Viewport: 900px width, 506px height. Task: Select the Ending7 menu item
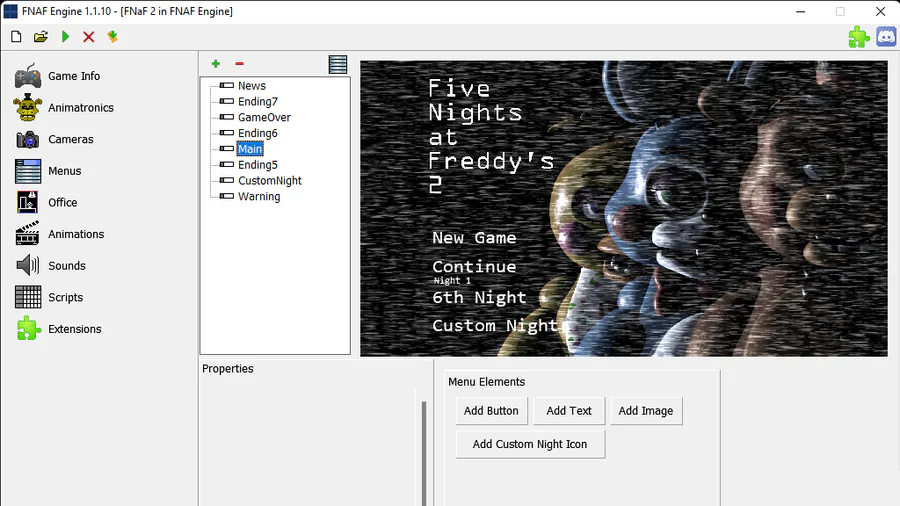[x=258, y=102]
